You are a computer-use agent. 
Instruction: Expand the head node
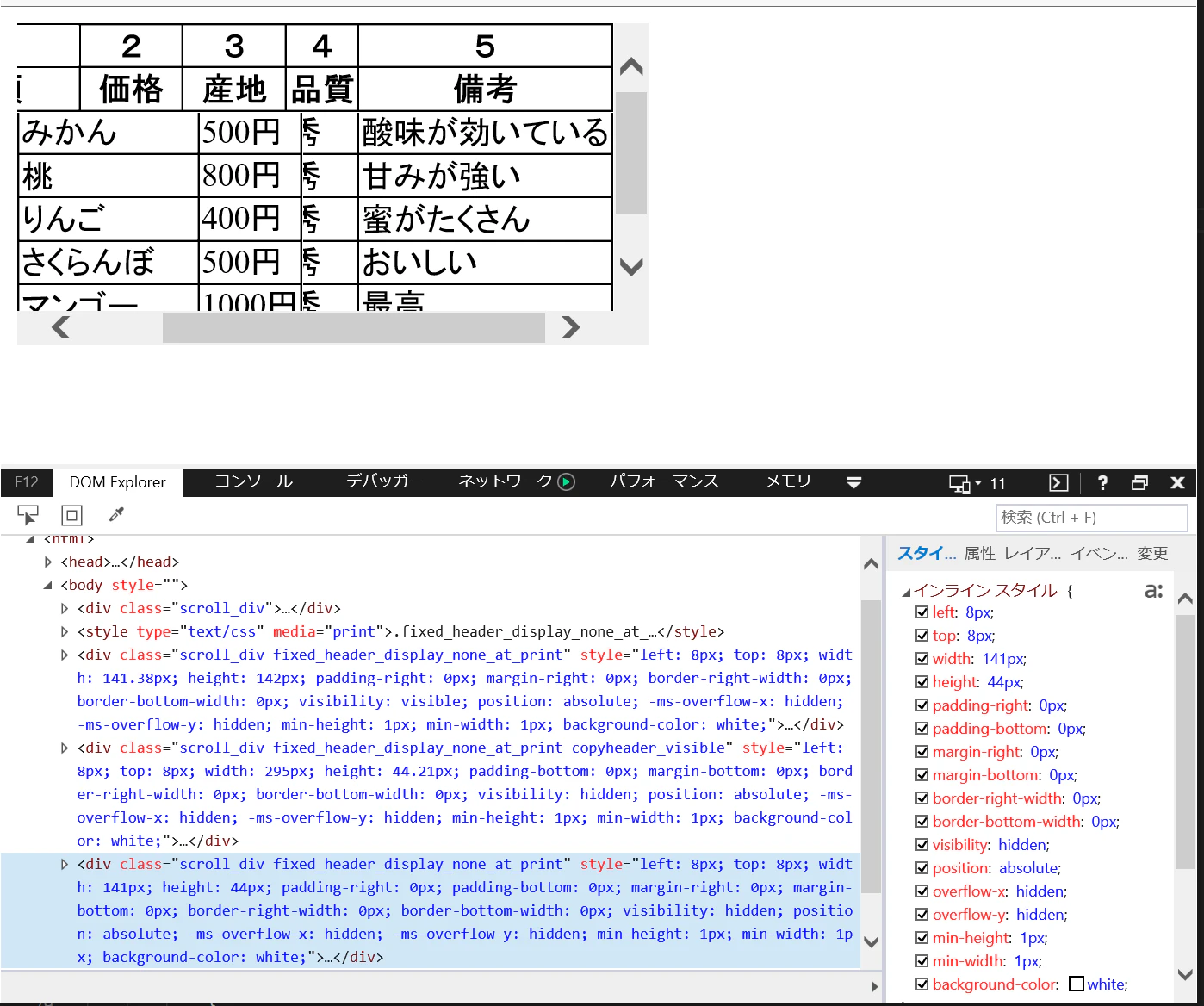click(48, 562)
